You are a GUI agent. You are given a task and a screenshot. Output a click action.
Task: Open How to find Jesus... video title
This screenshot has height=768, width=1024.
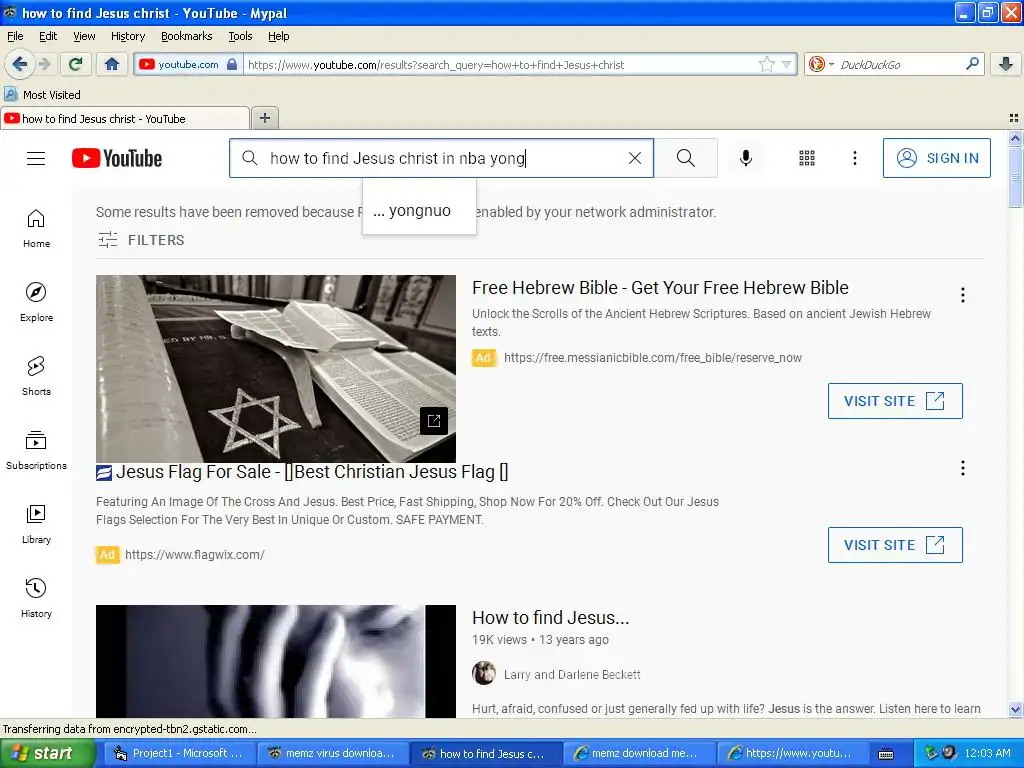tap(551, 618)
